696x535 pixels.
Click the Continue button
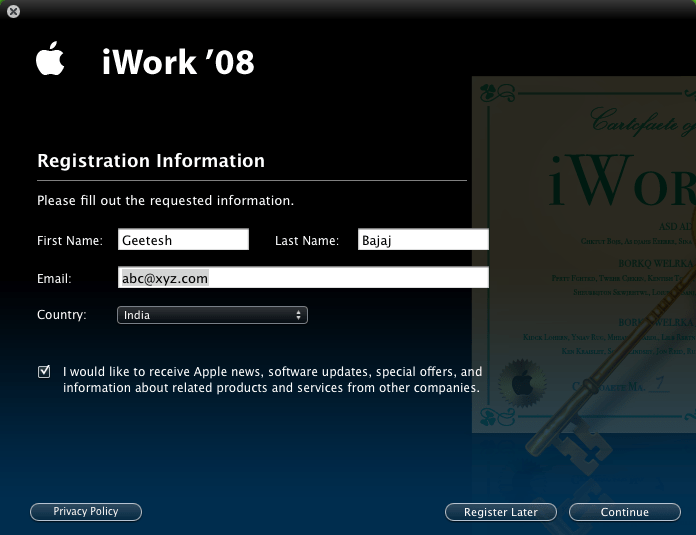pyautogui.click(x=625, y=512)
